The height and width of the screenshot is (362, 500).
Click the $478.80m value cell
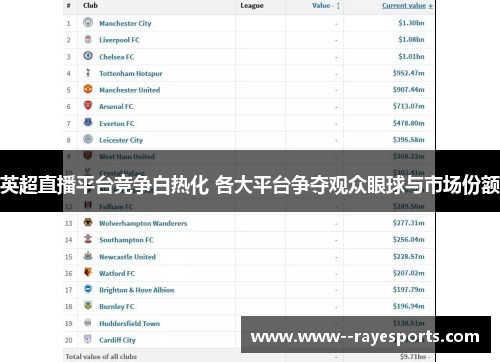[x=409, y=123]
